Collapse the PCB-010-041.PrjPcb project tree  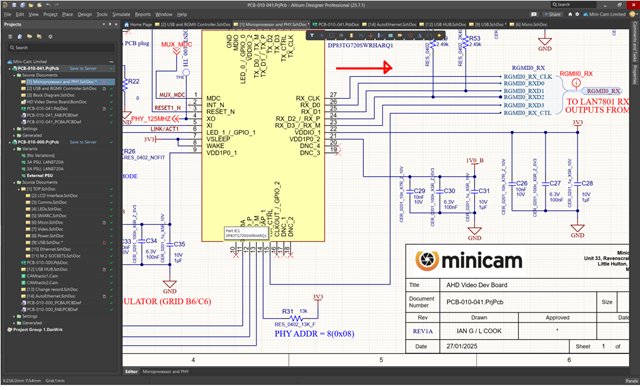click(10, 69)
